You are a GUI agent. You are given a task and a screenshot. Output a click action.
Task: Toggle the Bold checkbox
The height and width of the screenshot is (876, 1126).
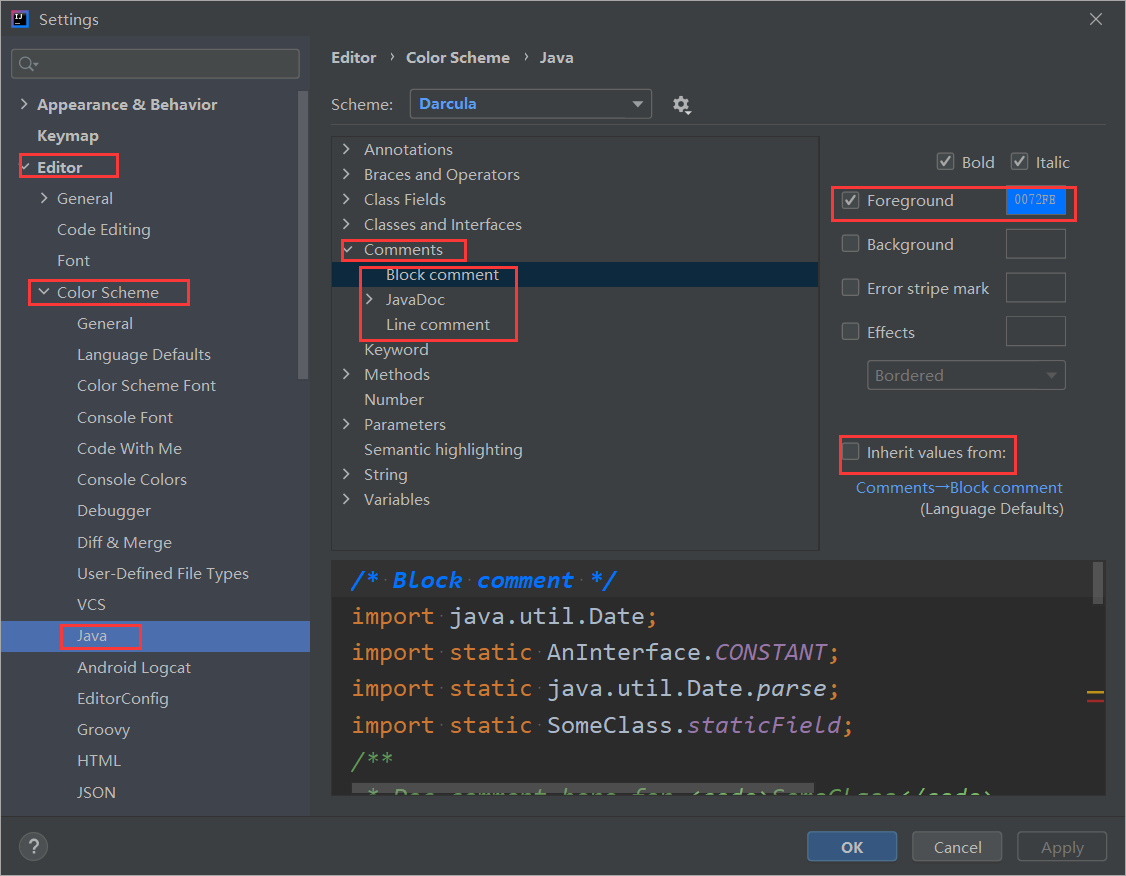(x=945, y=162)
